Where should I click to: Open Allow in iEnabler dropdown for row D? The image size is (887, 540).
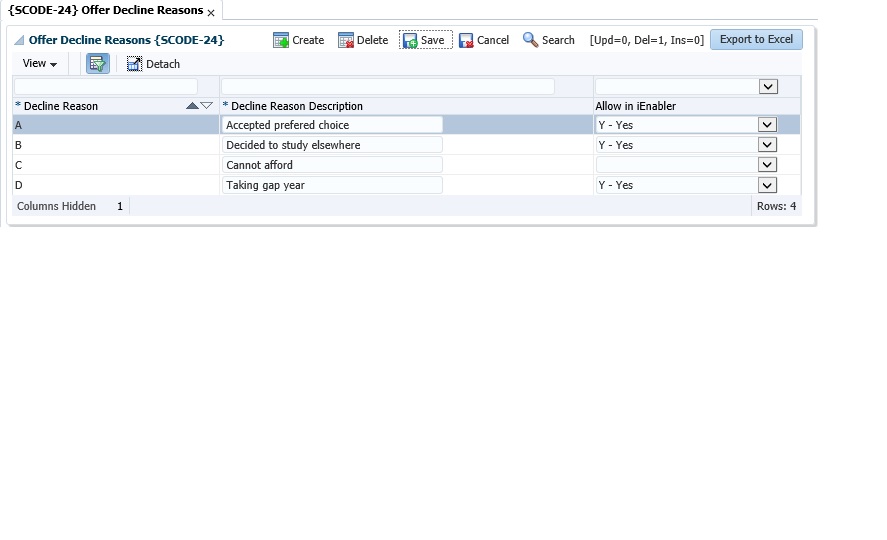767,185
